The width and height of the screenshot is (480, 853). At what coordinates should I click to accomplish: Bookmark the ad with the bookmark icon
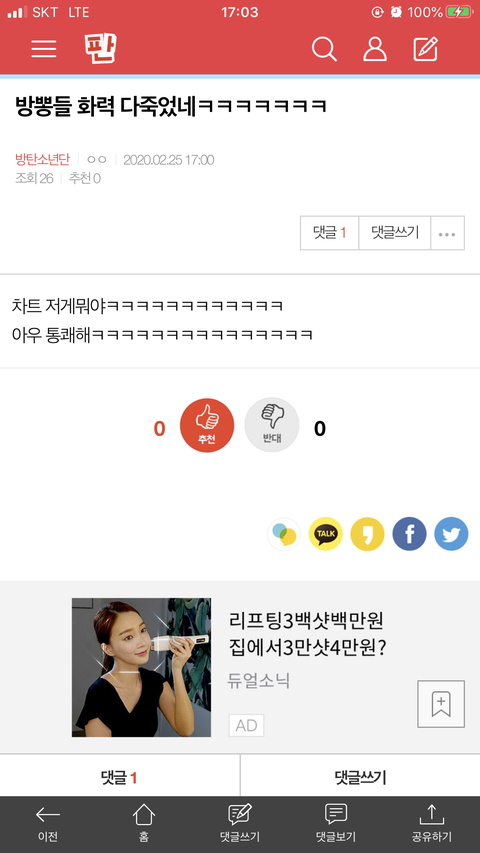click(x=441, y=704)
